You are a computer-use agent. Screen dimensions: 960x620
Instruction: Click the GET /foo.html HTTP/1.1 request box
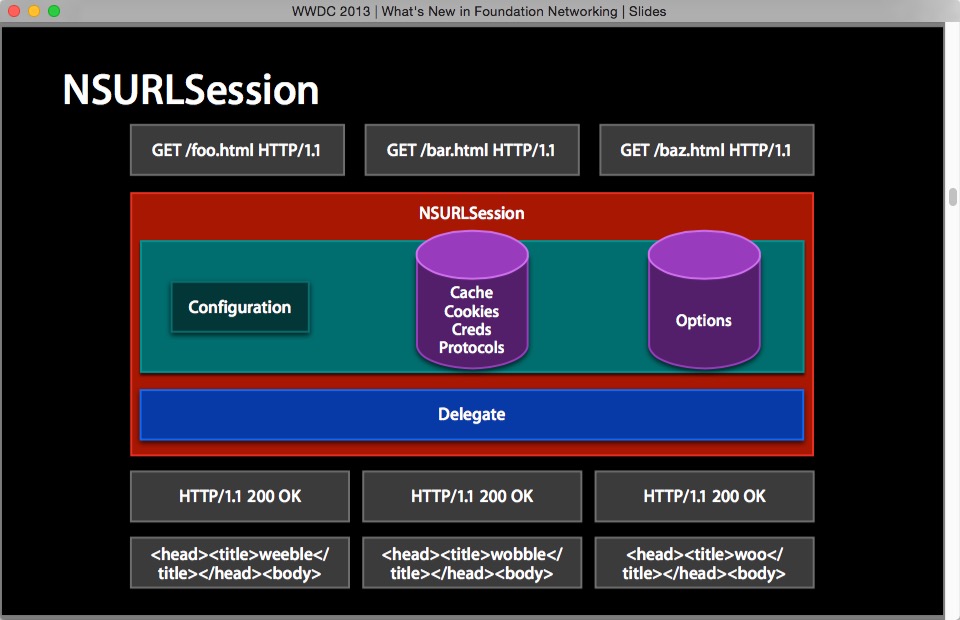[x=237, y=150]
